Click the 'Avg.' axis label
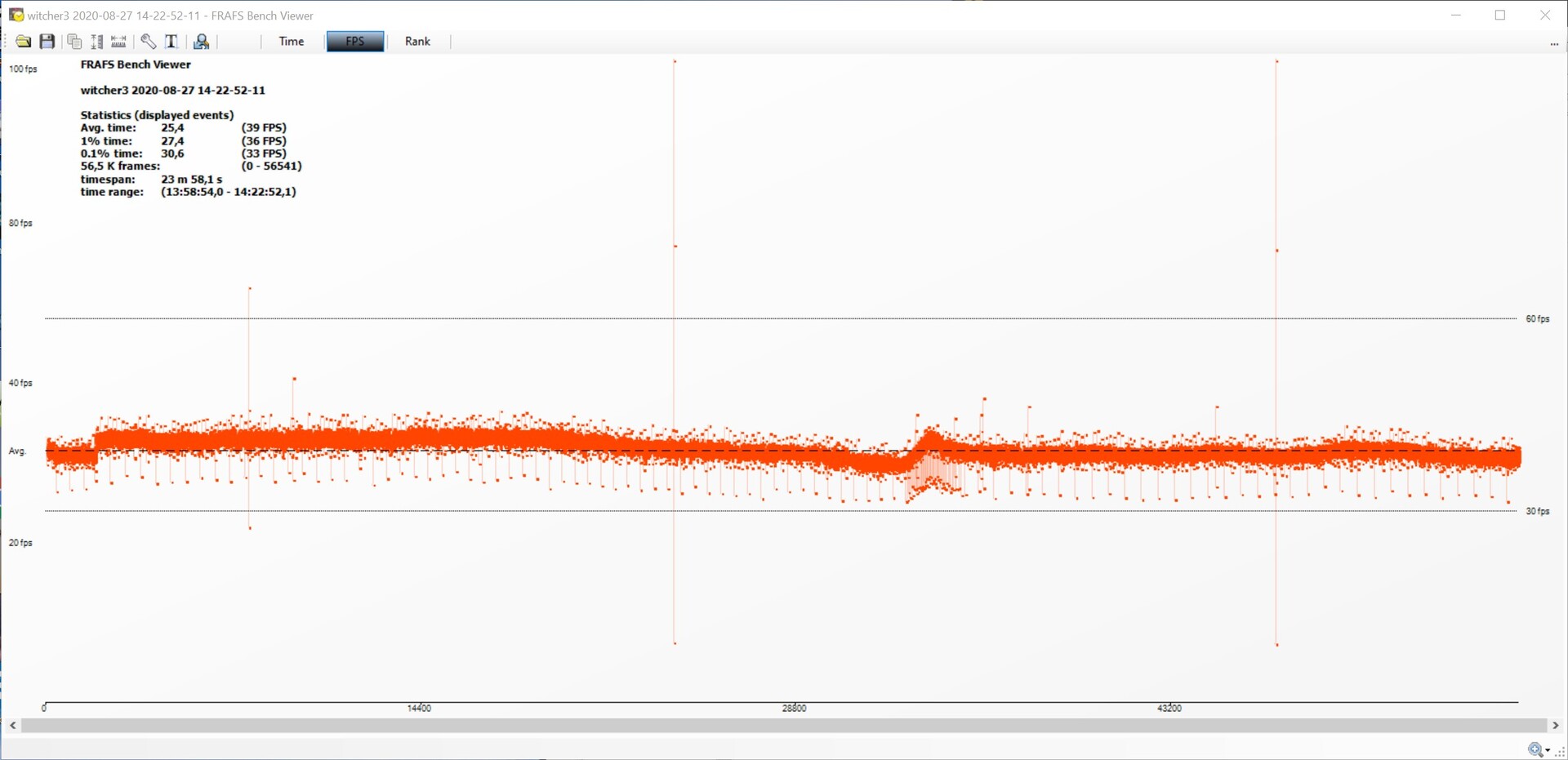The height and width of the screenshot is (760, 1568). 17,451
